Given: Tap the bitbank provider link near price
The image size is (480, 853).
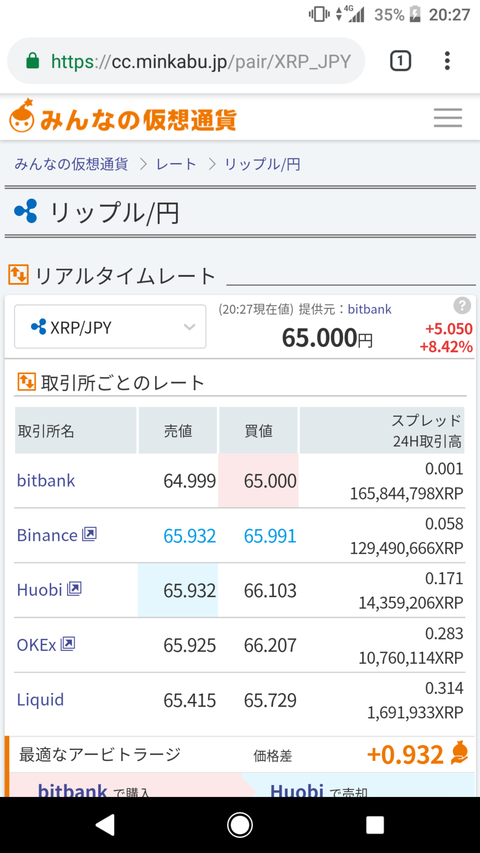Looking at the screenshot, I should [370, 309].
